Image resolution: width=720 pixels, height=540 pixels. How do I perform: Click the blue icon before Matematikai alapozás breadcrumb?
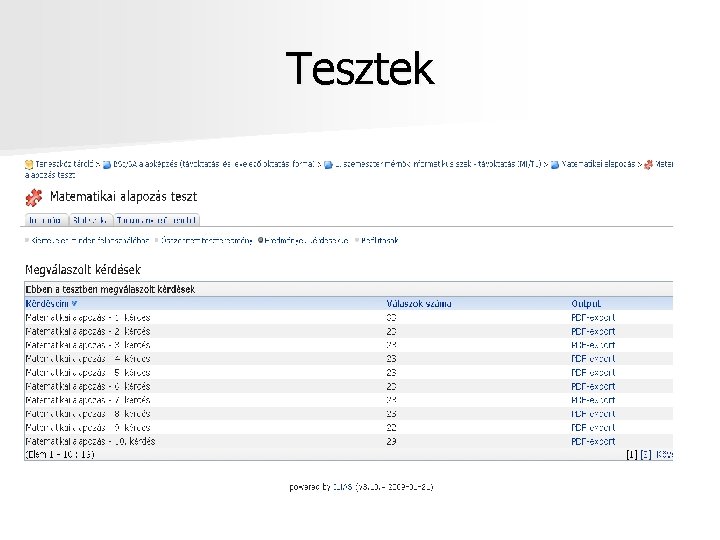(555, 163)
